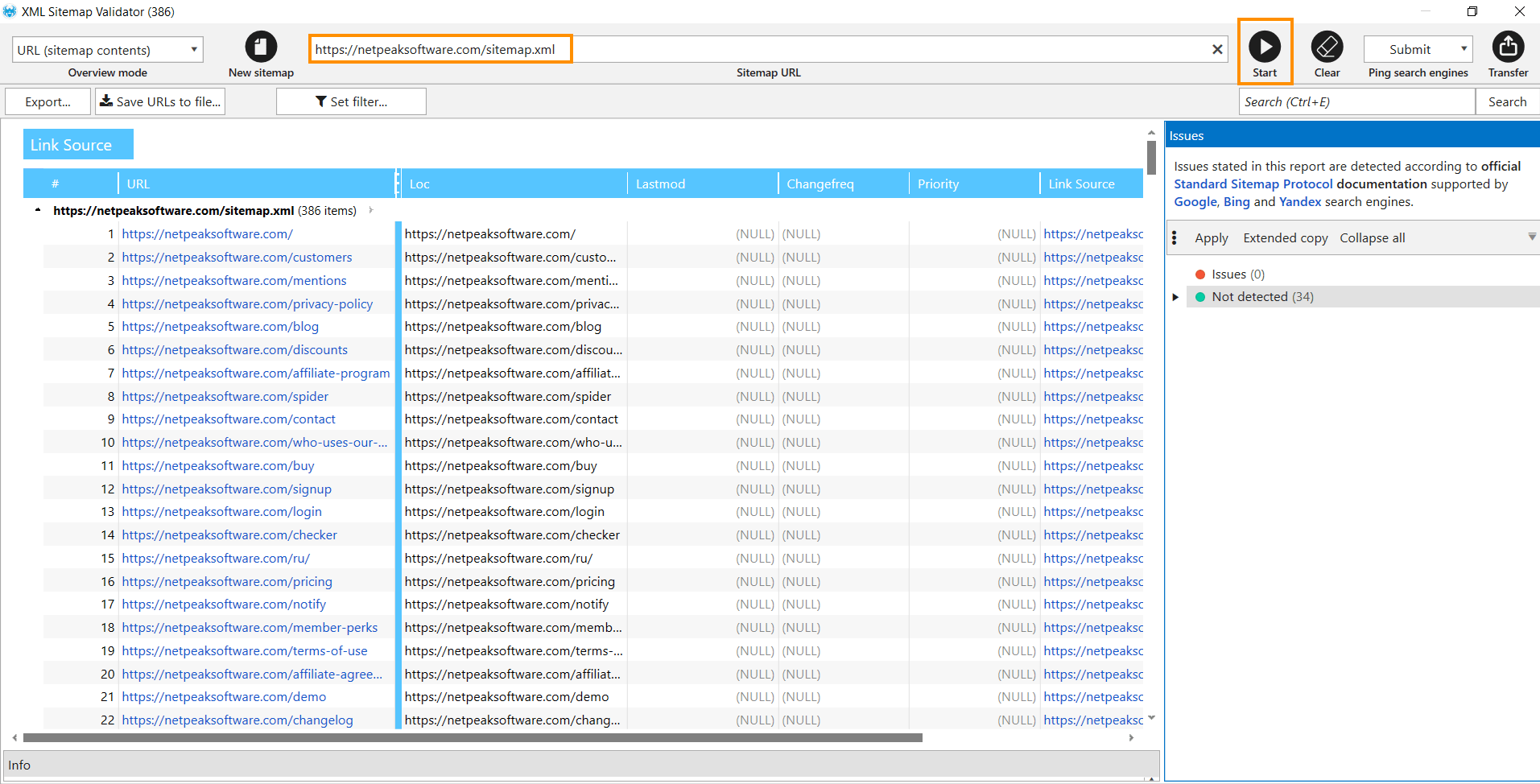
Task: Open the netpeaksoftware.com/login URL link
Action: (x=221, y=511)
